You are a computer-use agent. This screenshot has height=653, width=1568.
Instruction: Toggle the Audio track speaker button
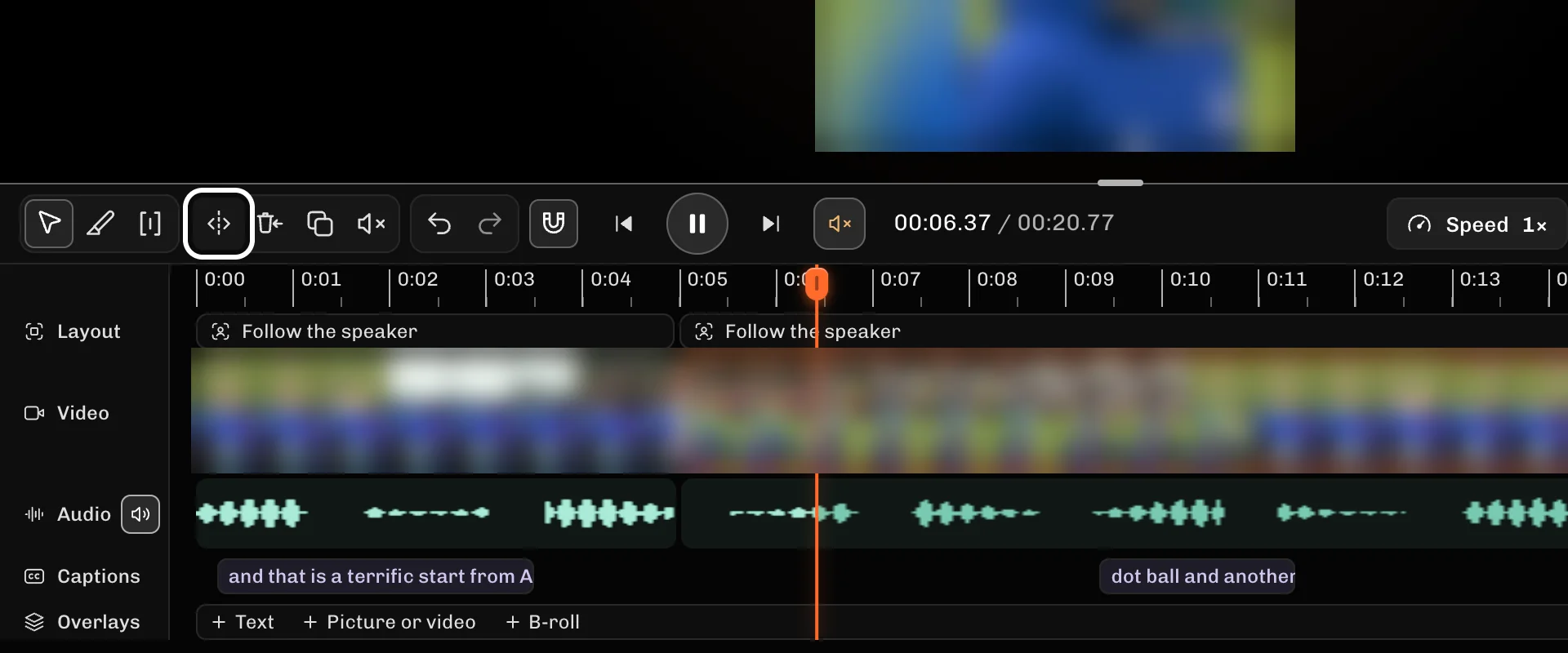tap(140, 514)
